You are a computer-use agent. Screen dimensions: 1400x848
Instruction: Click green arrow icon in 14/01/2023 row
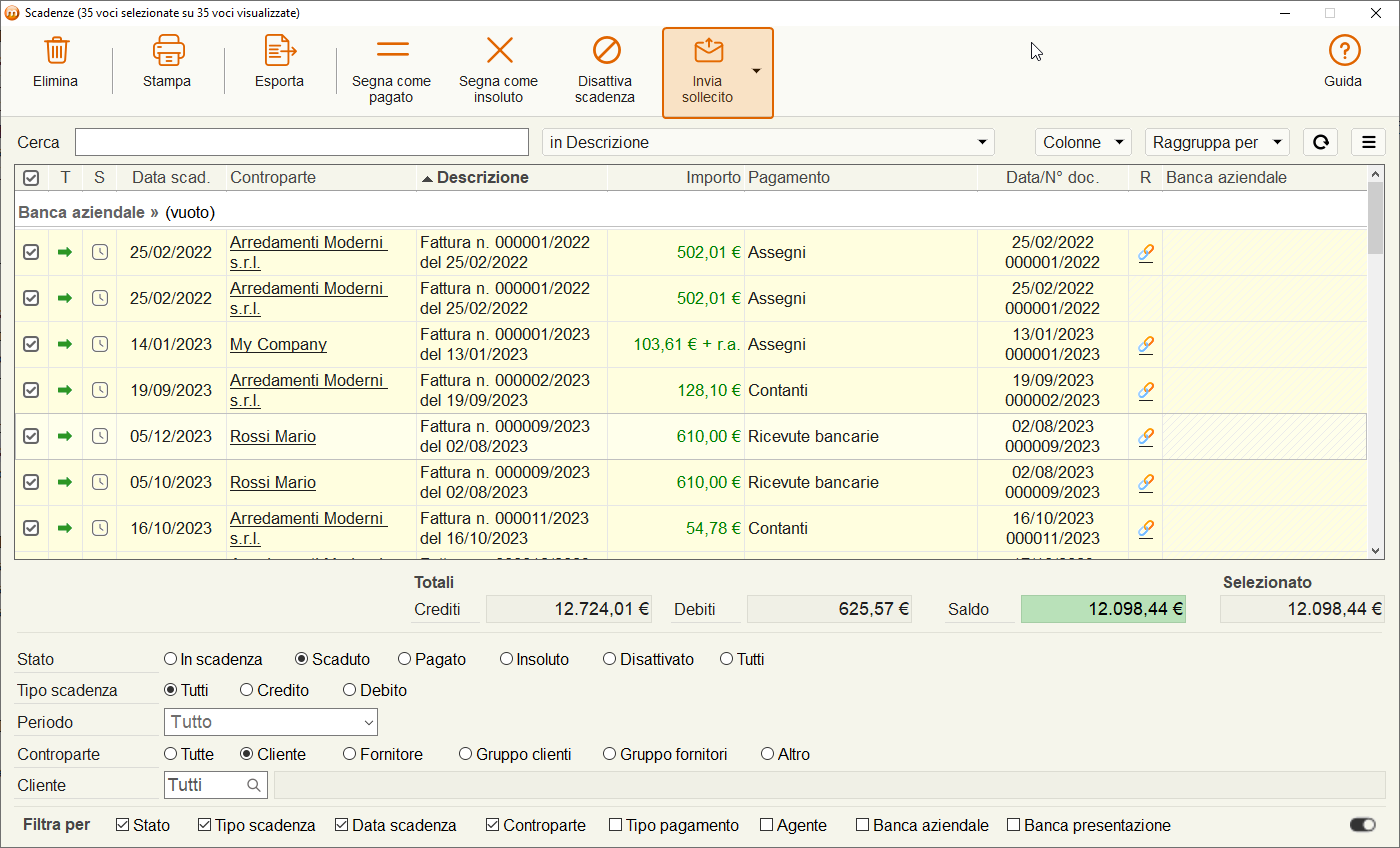[65, 344]
